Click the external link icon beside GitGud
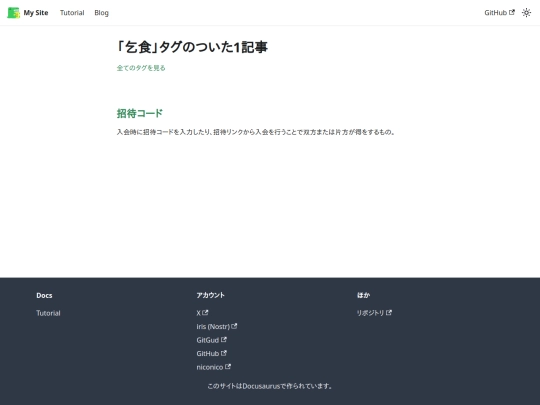 point(224,340)
